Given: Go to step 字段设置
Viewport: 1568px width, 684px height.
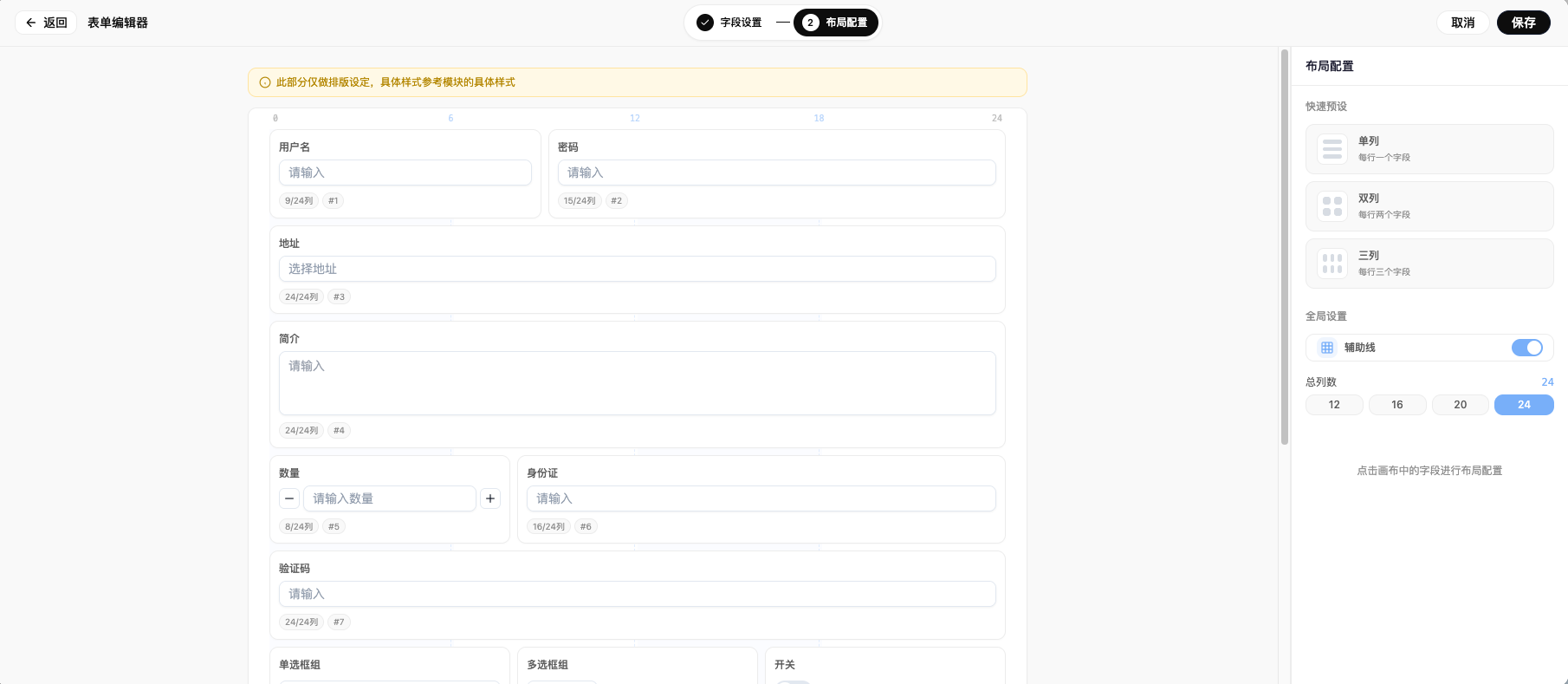Looking at the screenshot, I should pos(729,23).
